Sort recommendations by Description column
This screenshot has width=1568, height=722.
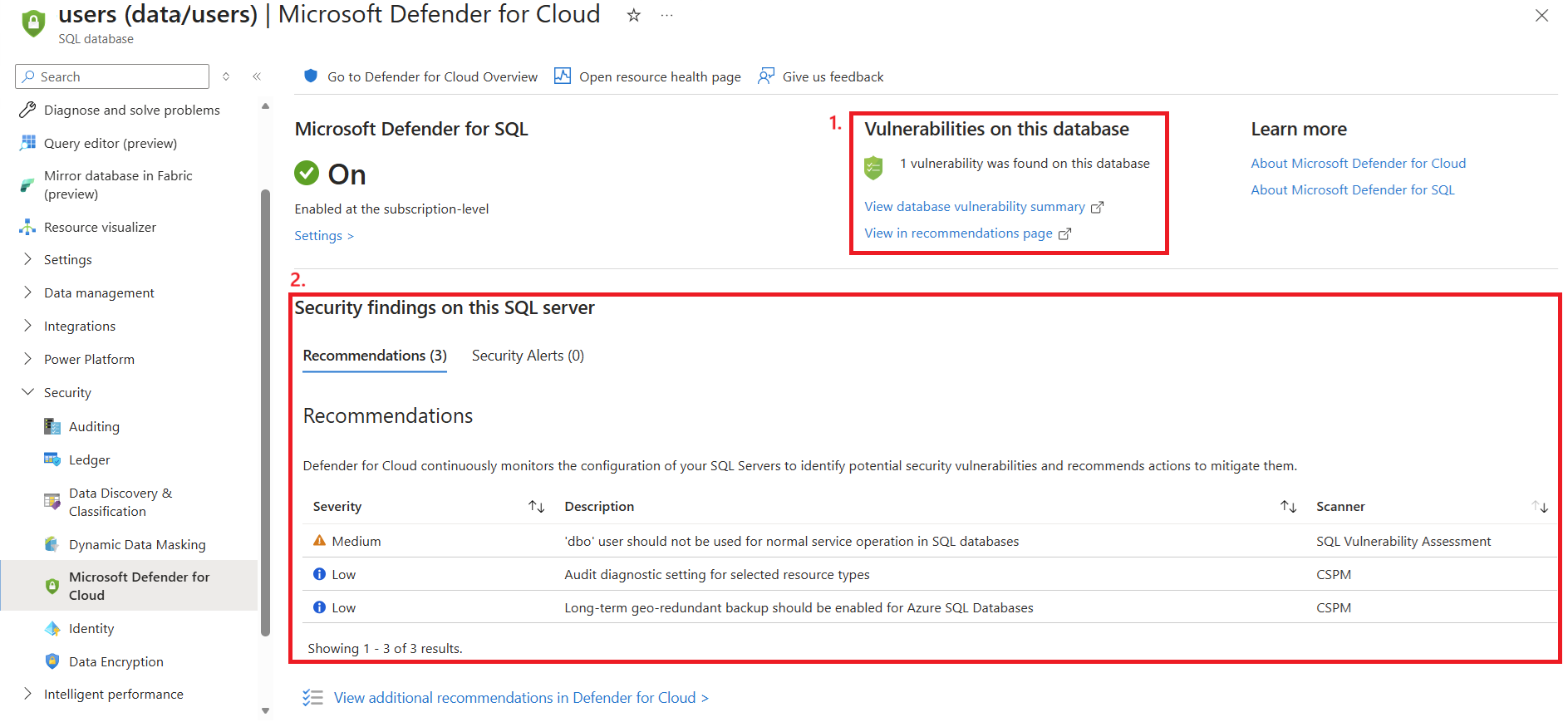tap(1289, 507)
